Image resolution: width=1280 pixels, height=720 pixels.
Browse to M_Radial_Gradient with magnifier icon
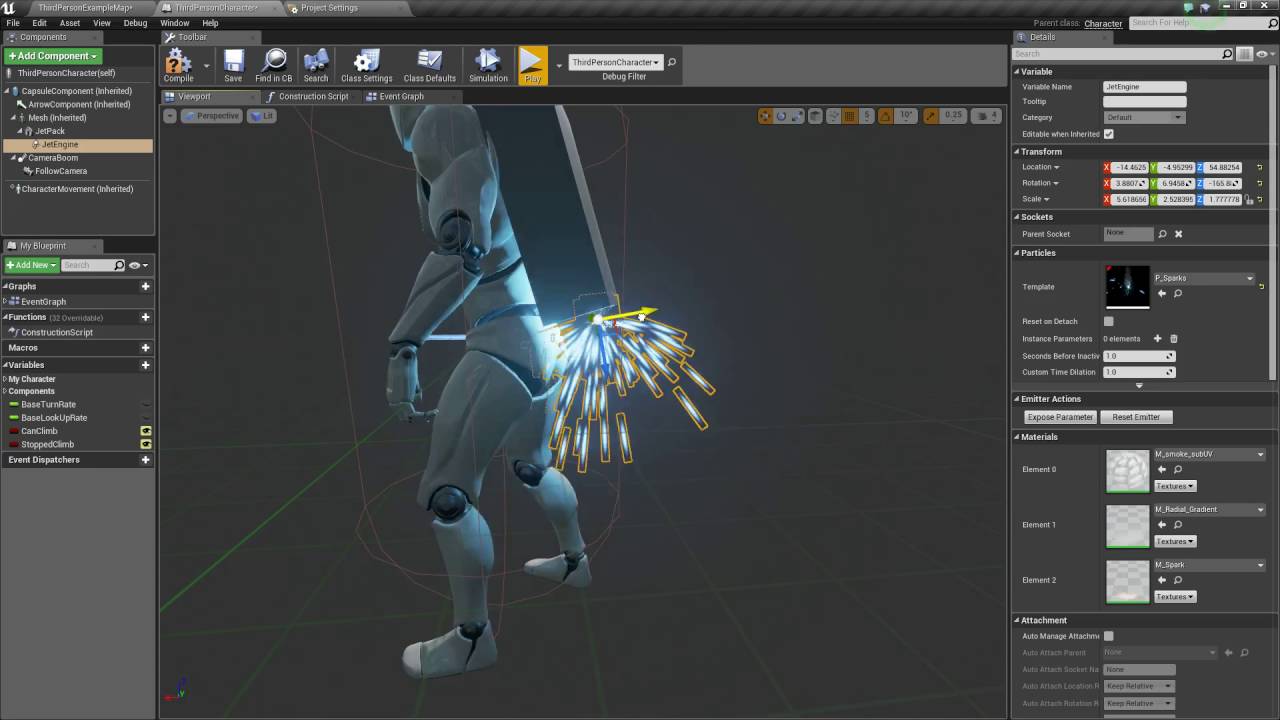(1177, 525)
